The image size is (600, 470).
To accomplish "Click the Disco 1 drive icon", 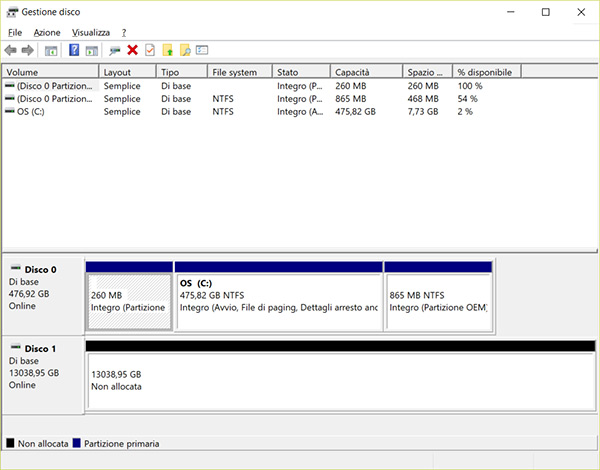I will click(x=15, y=347).
